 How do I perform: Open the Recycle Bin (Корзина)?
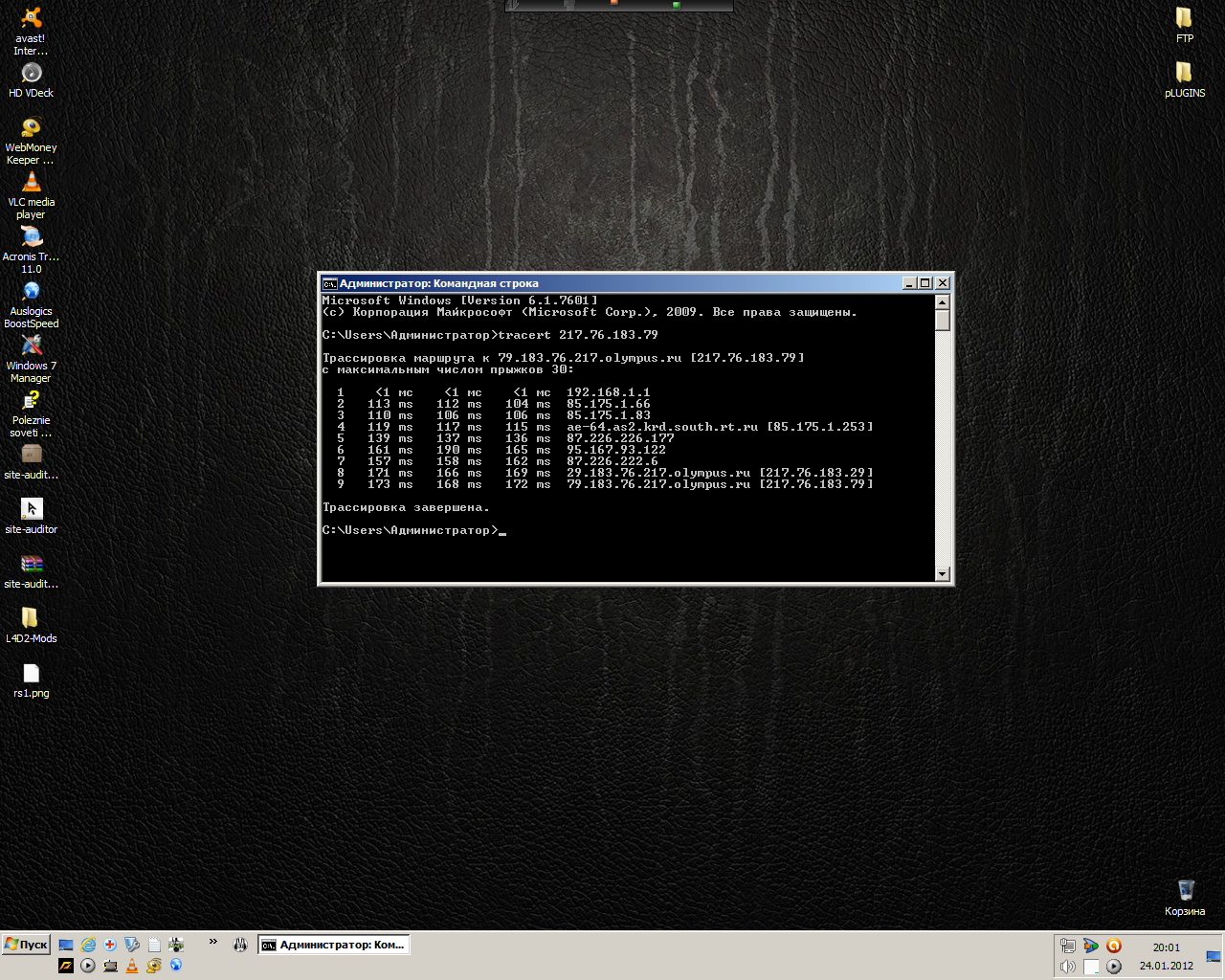pos(1185,891)
